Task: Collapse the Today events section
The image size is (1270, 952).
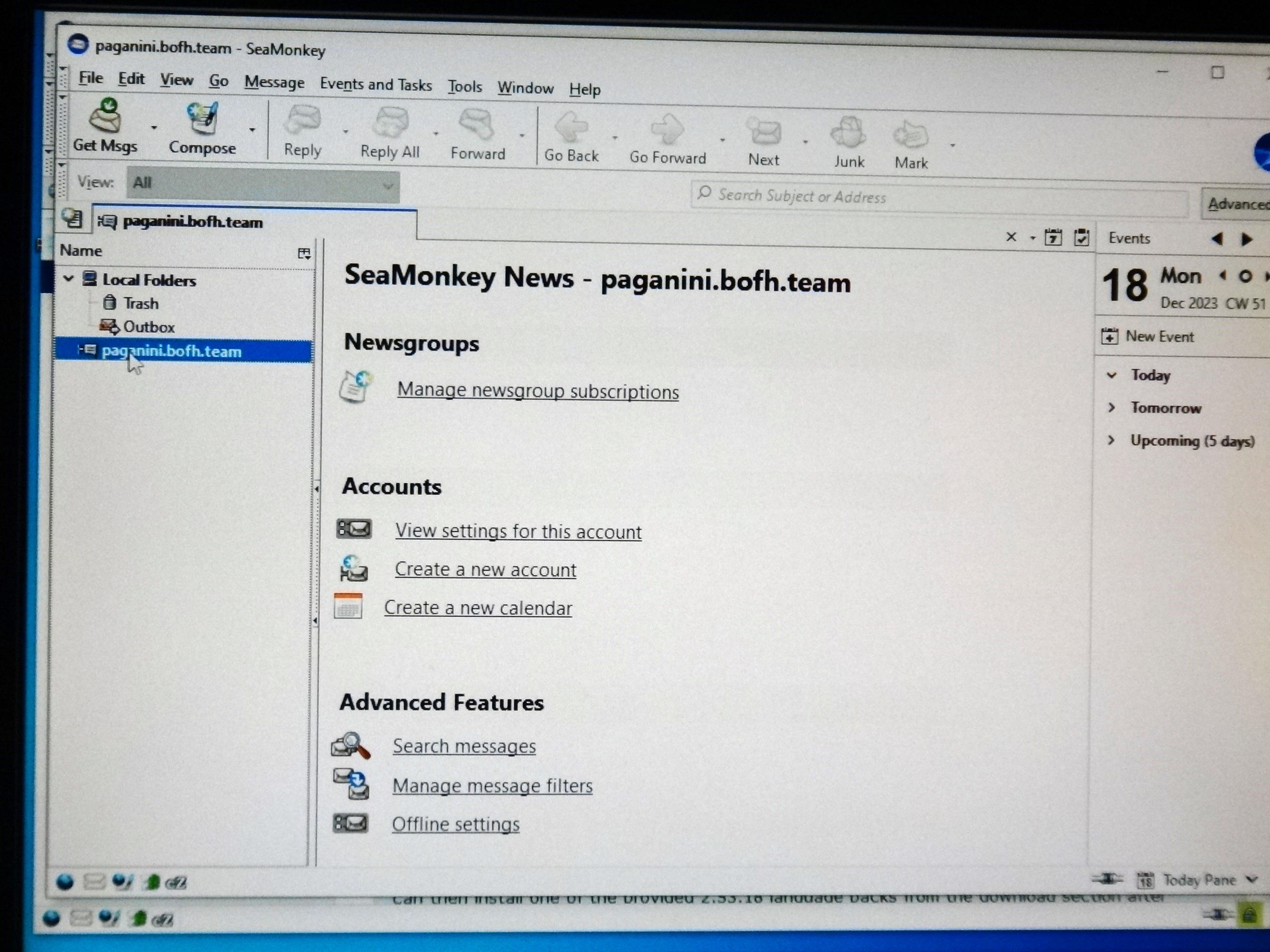Action: click(1112, 375)
